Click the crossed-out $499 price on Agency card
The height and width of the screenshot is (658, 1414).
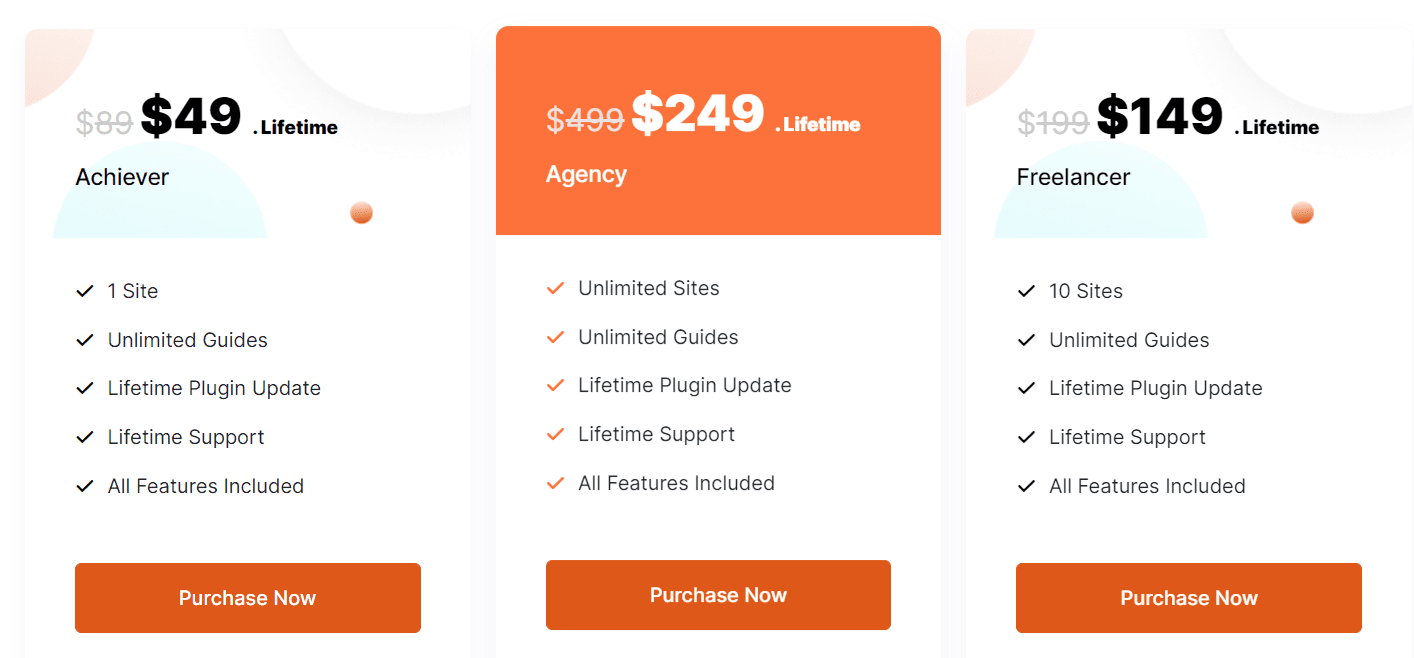(585, 119)
